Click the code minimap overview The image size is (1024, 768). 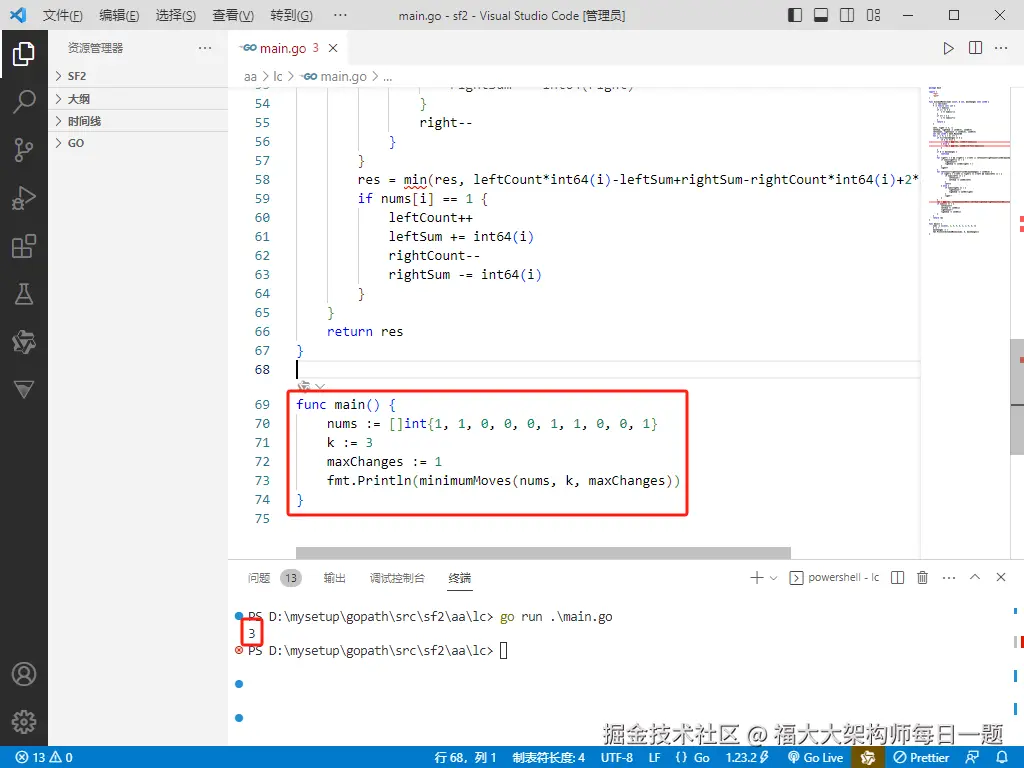click(969, 160)
